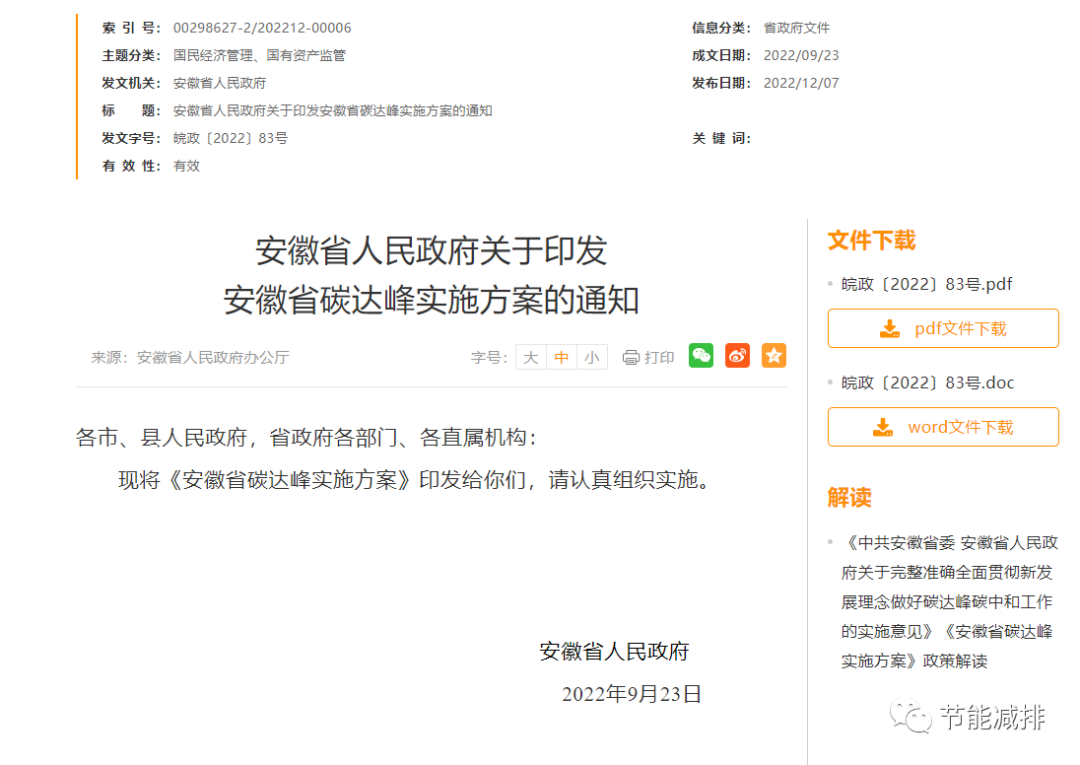Click the 发文机关 label
This screenshot has width=1080, height=765.
point(131,83)
